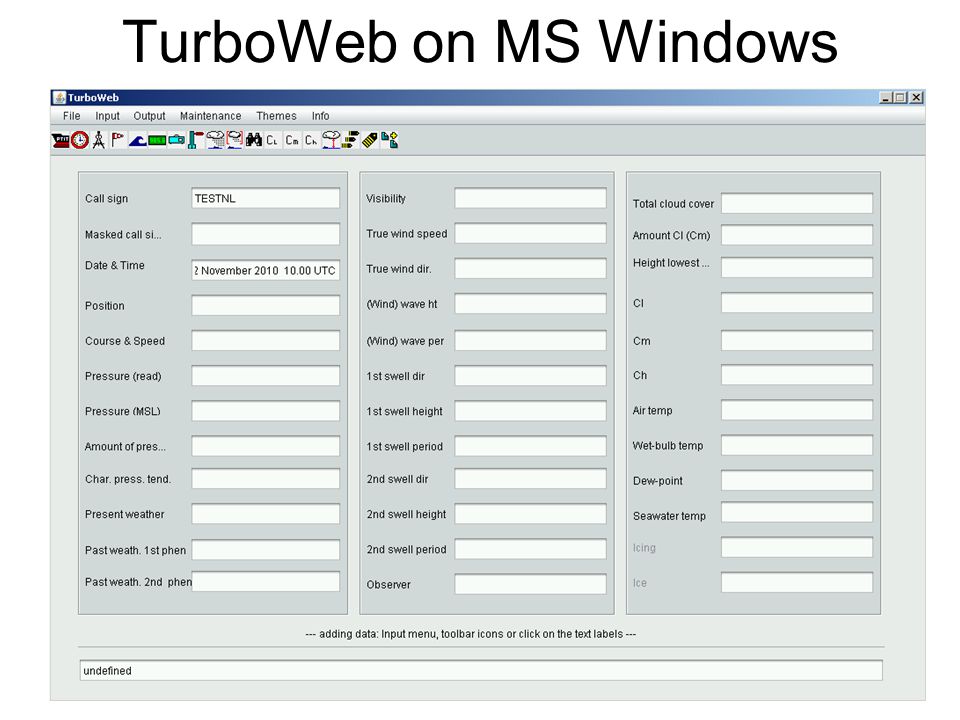Click the ship call sign toolbar icon
This screenshot has width=960, height=720.
(61, 140)
